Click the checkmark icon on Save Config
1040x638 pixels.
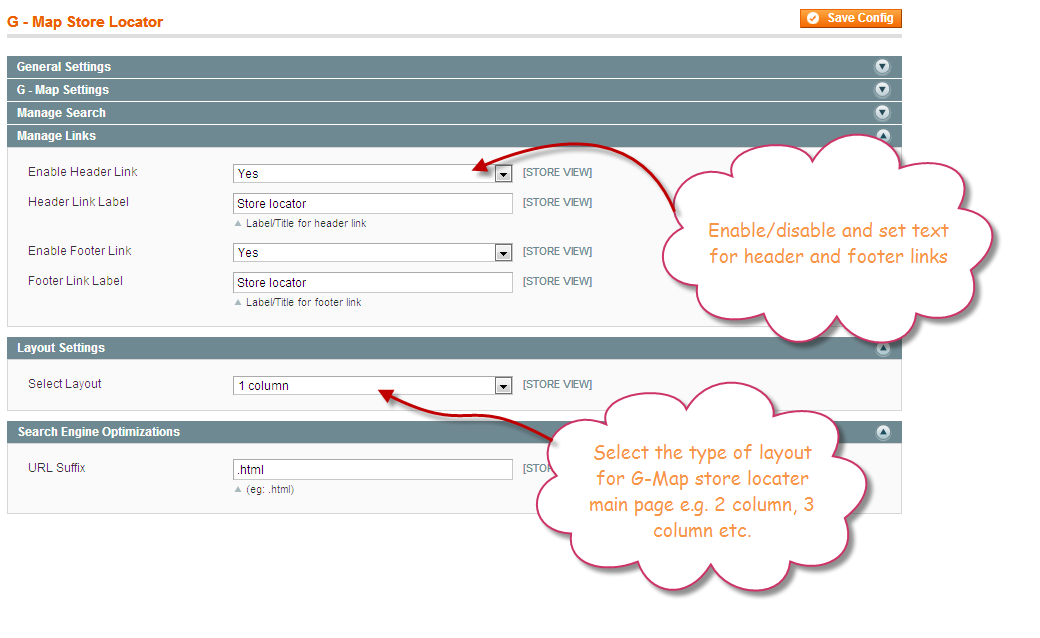[x=812, y=17]
